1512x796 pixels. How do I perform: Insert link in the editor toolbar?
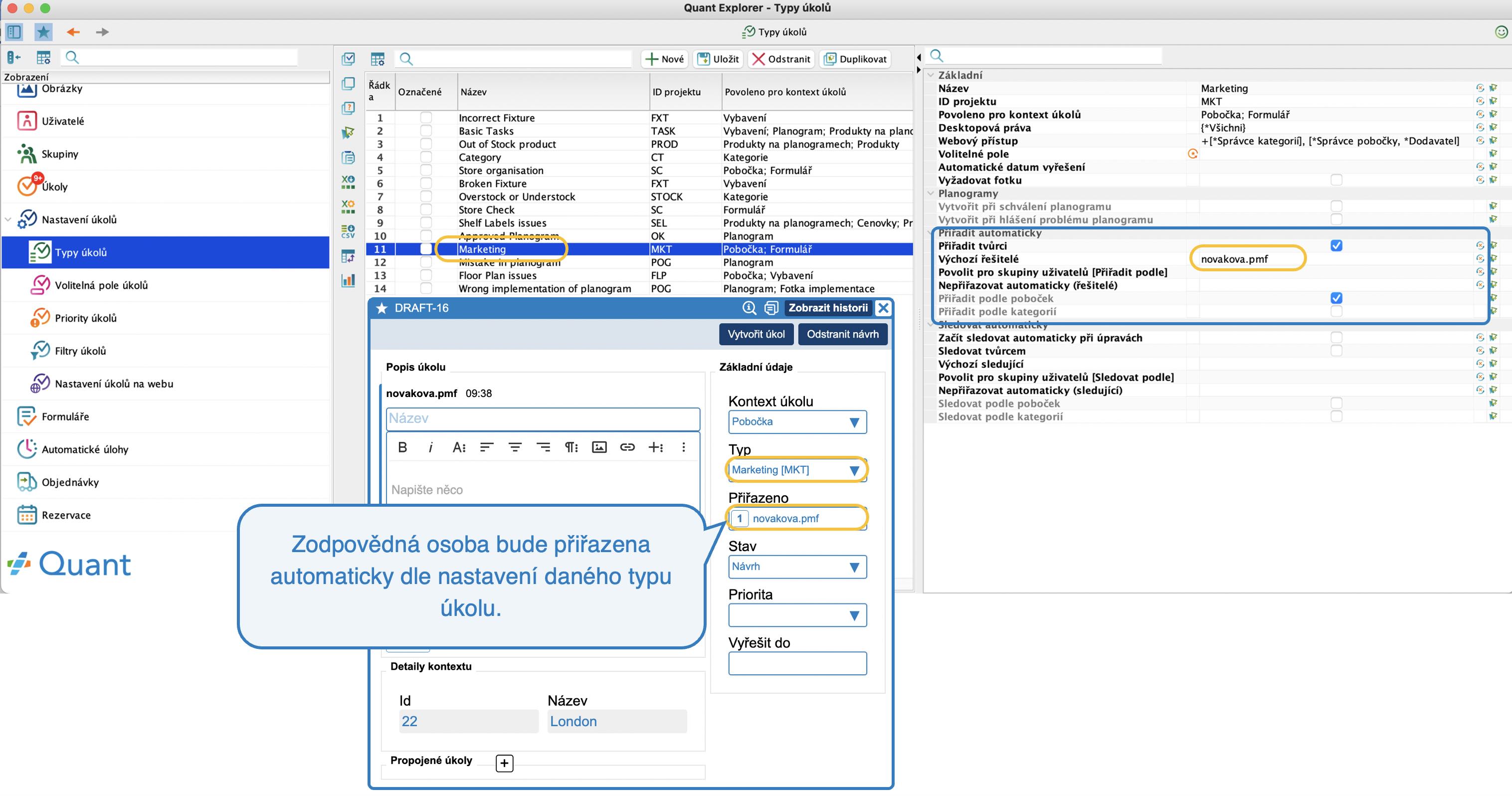pos(627,447)
